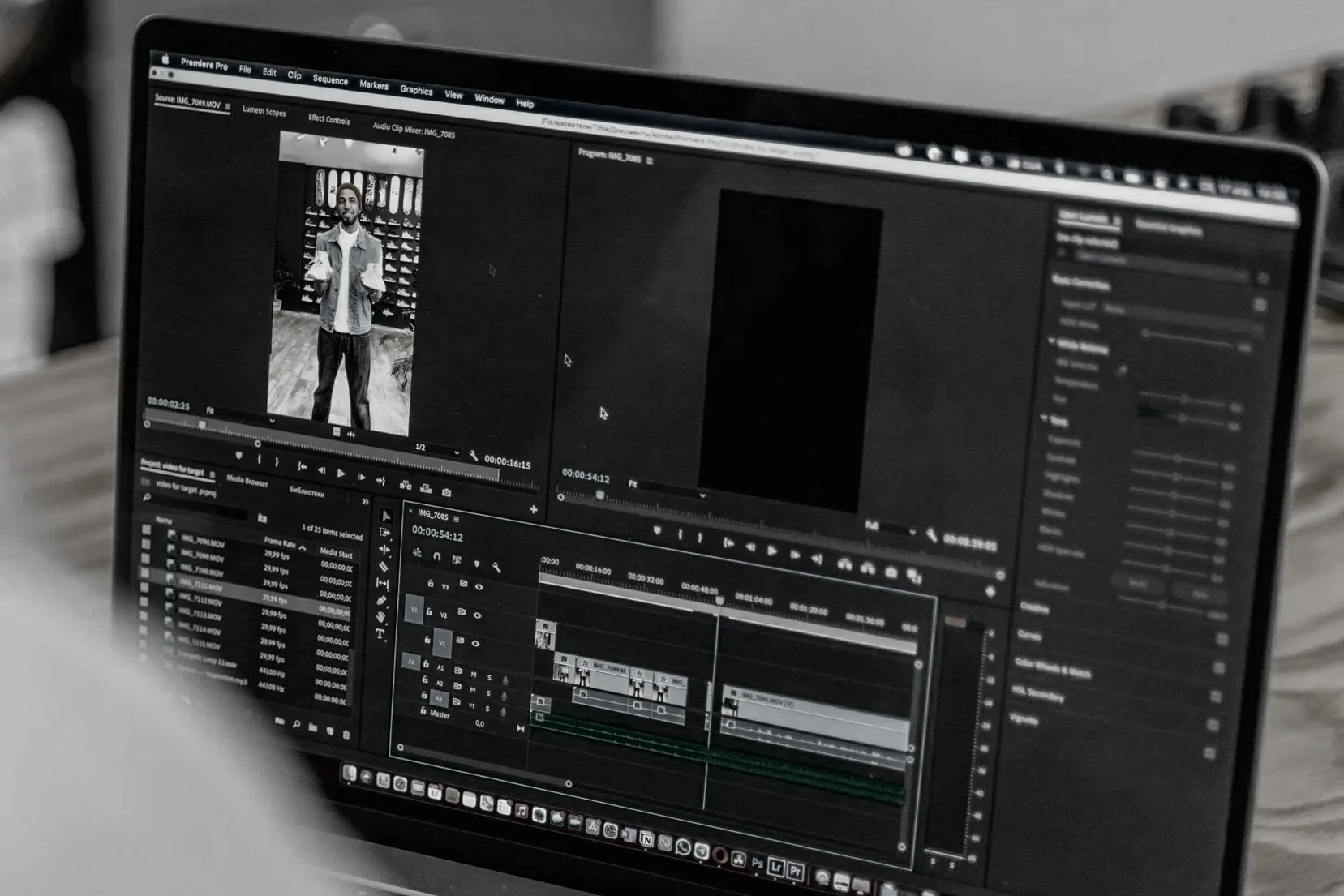This screenshot has height=896, width=1344.
Task: Click the Program monitor playhead on scrubber
Action: pos(600,495)
